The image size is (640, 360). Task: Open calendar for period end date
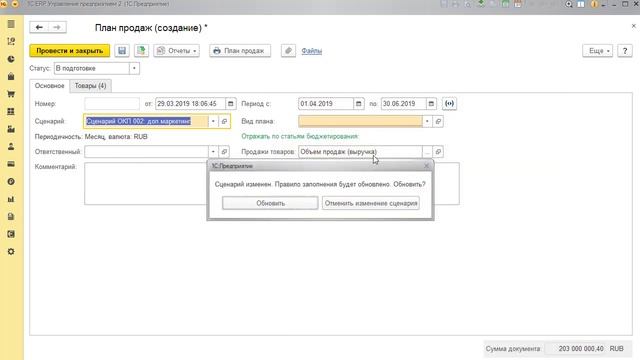coord(431,104)
